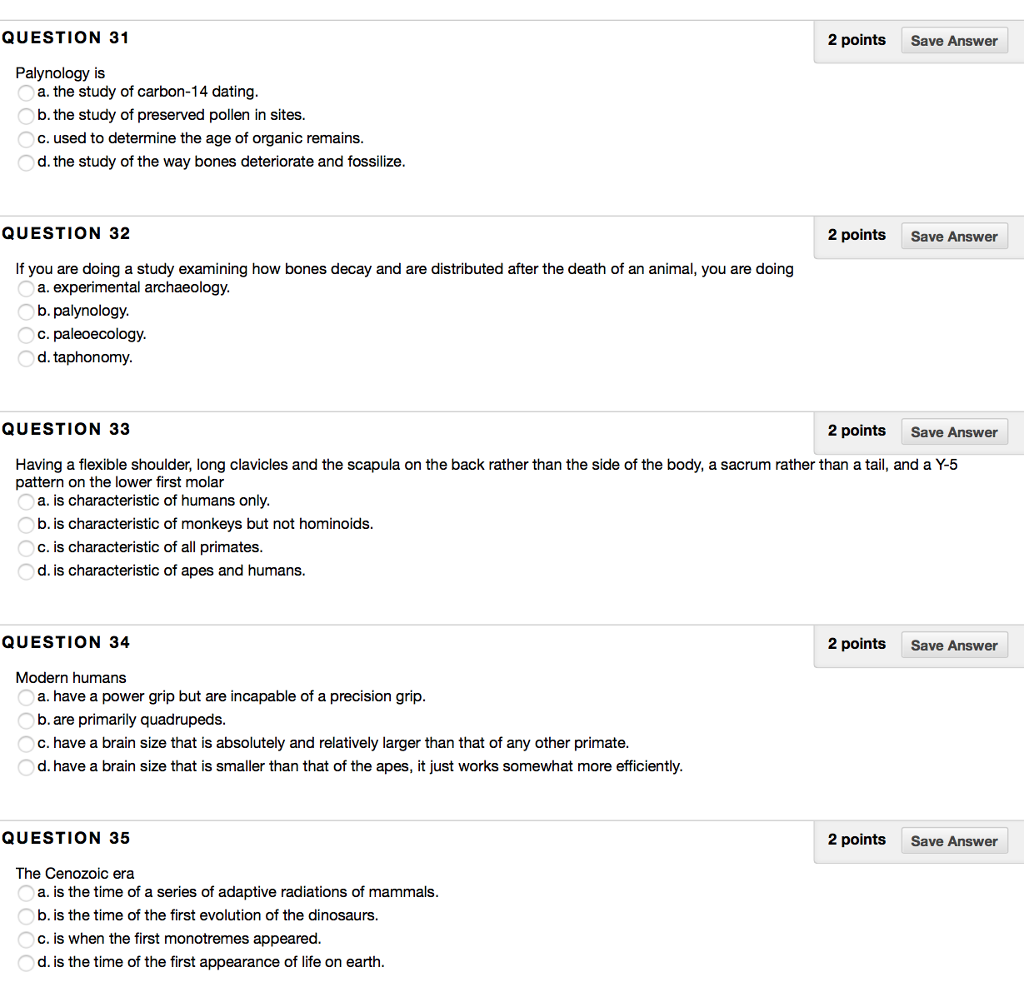Viewport: 1024px width, 1002px height.
Task: Select 'taphonomy' for Question 32
Action: point(25,359)
